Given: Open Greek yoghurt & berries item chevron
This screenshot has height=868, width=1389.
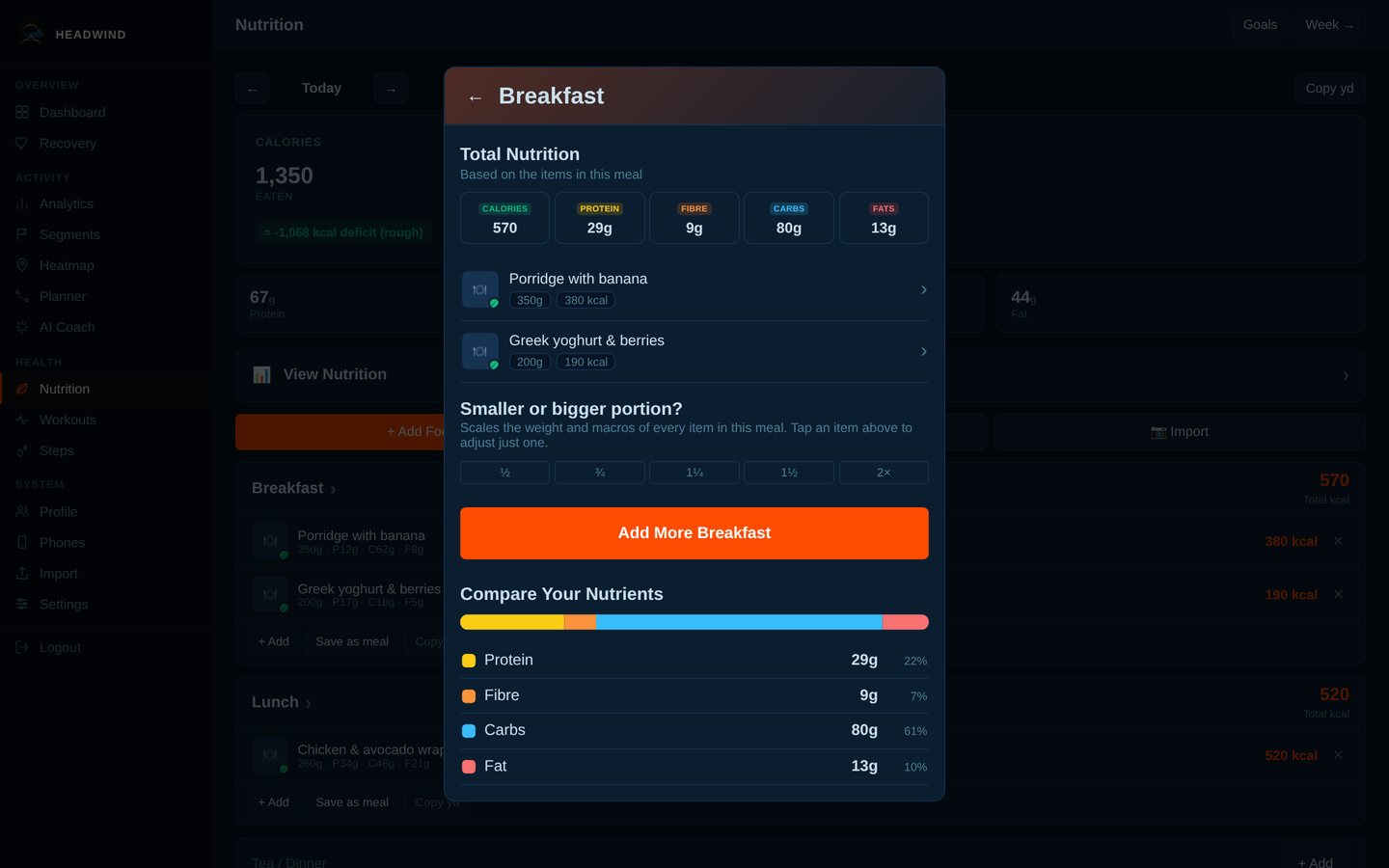Looking at the screenshot, I should pyautogui.click(x=923, y=351).
